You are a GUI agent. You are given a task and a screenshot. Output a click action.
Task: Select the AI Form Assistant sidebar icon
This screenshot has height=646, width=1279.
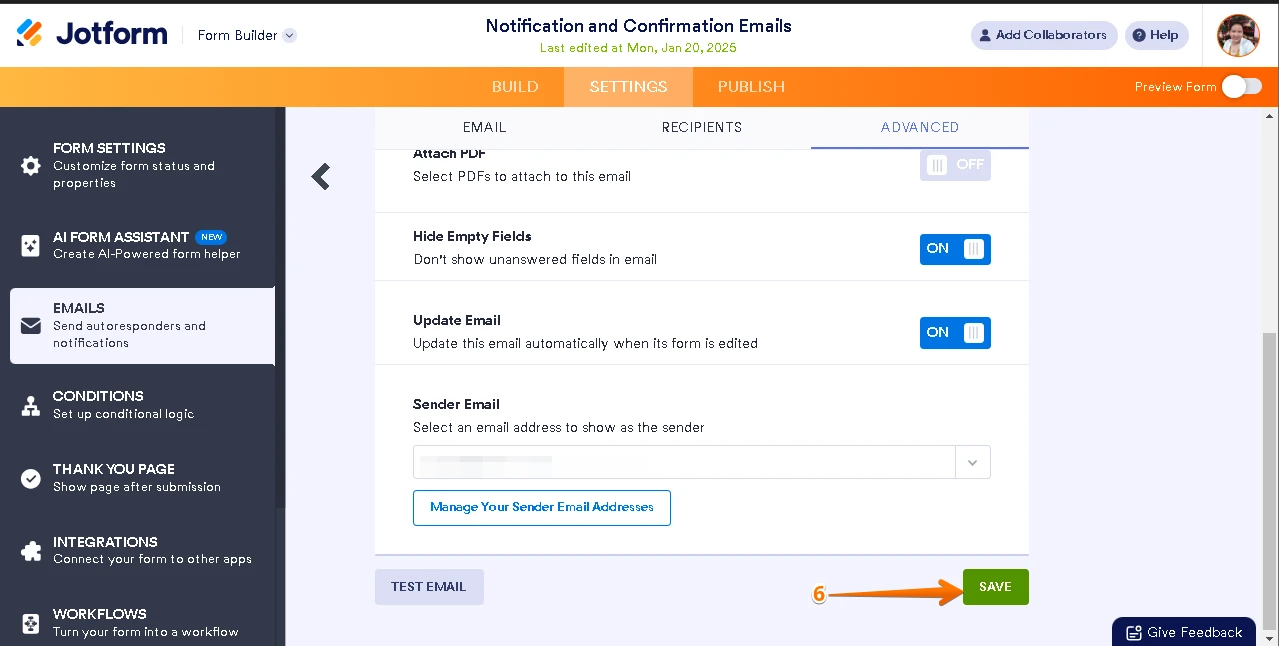pyautogui.click(x=30, y=244)
